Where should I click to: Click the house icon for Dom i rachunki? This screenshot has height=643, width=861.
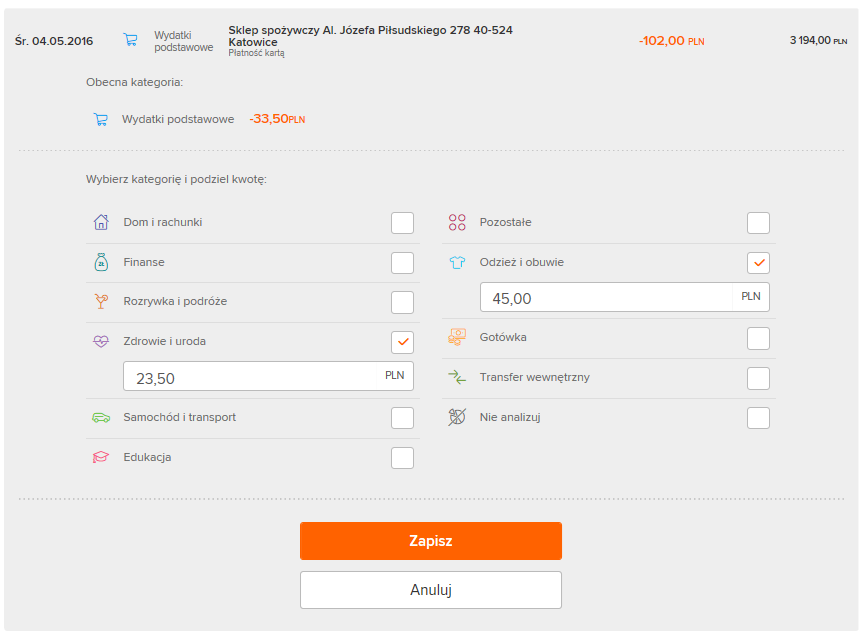pyautogui.click(x=100, y=222)
